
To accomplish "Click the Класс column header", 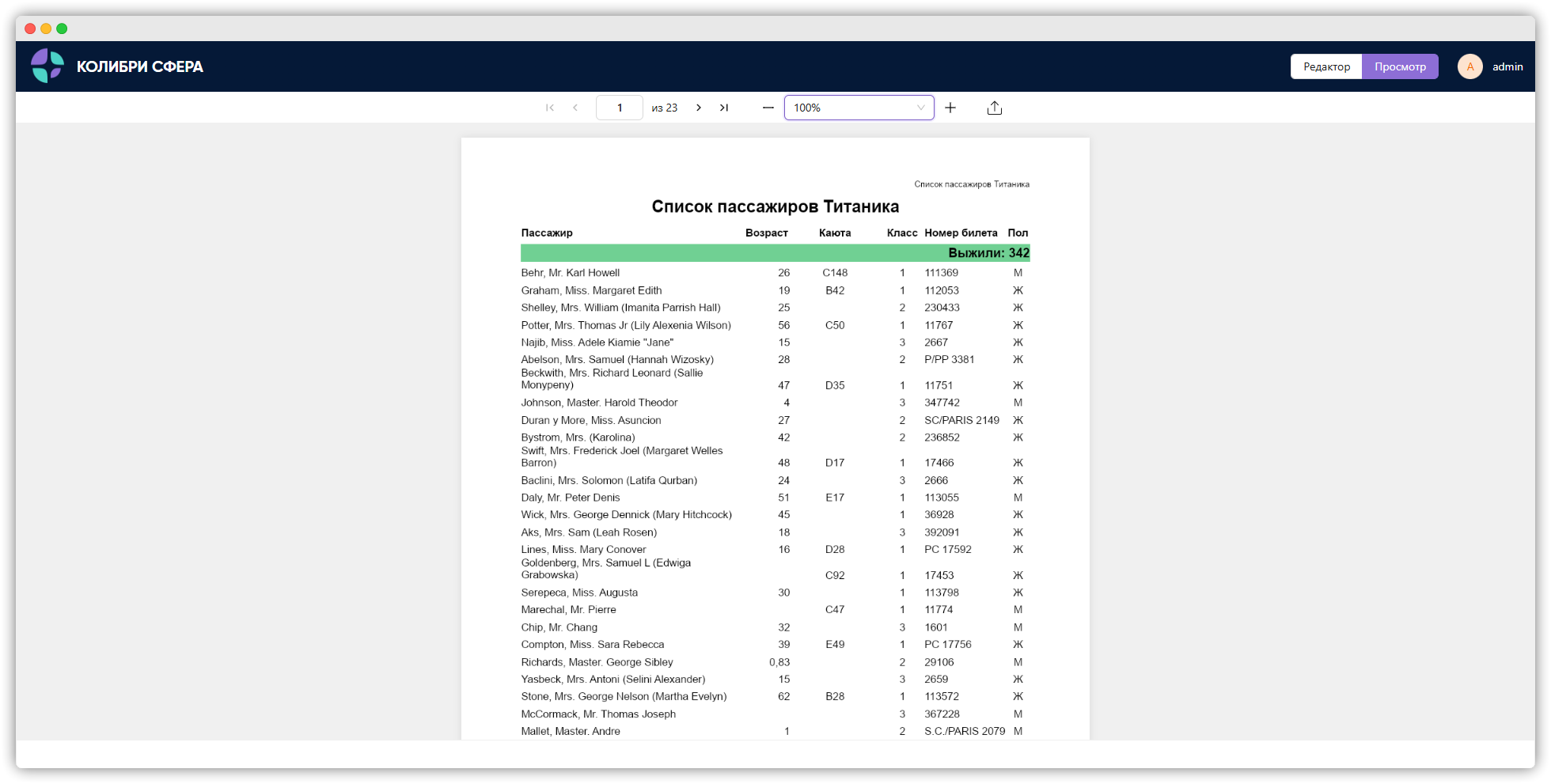I will point(902,233).
